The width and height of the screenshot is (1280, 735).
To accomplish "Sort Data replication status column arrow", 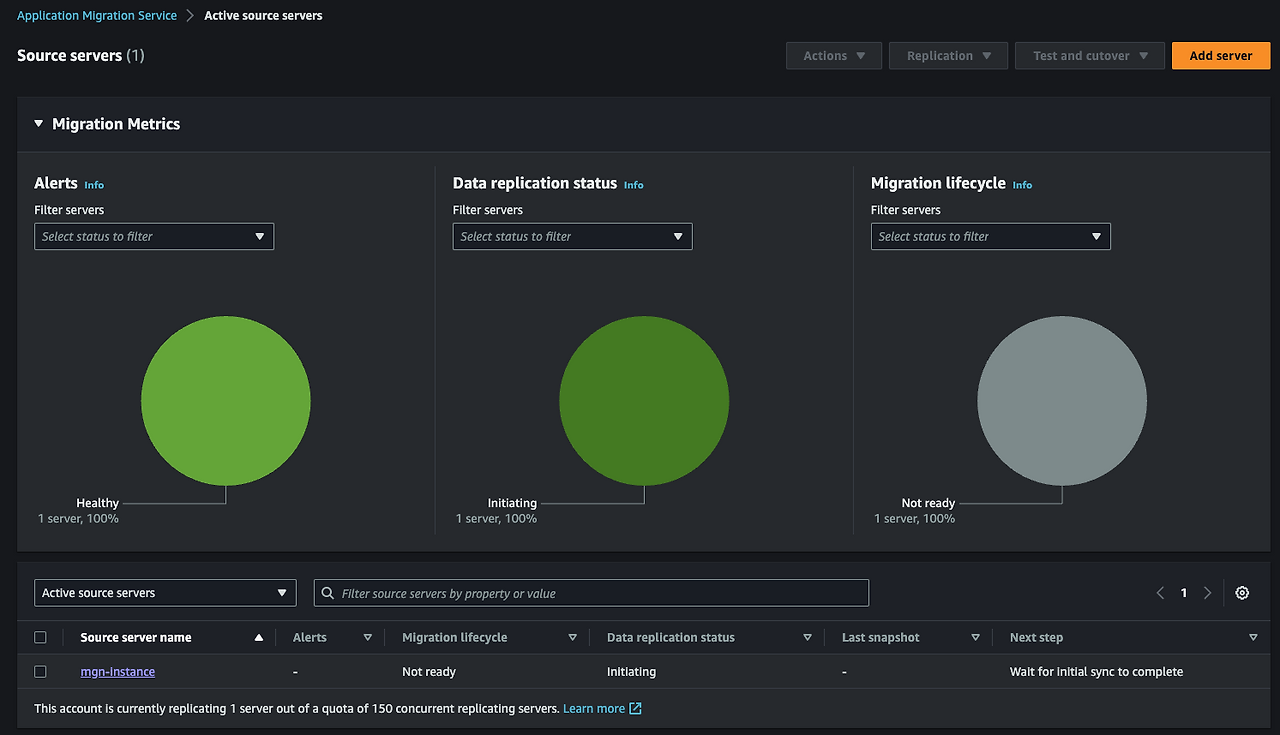I will click(807, 637).
